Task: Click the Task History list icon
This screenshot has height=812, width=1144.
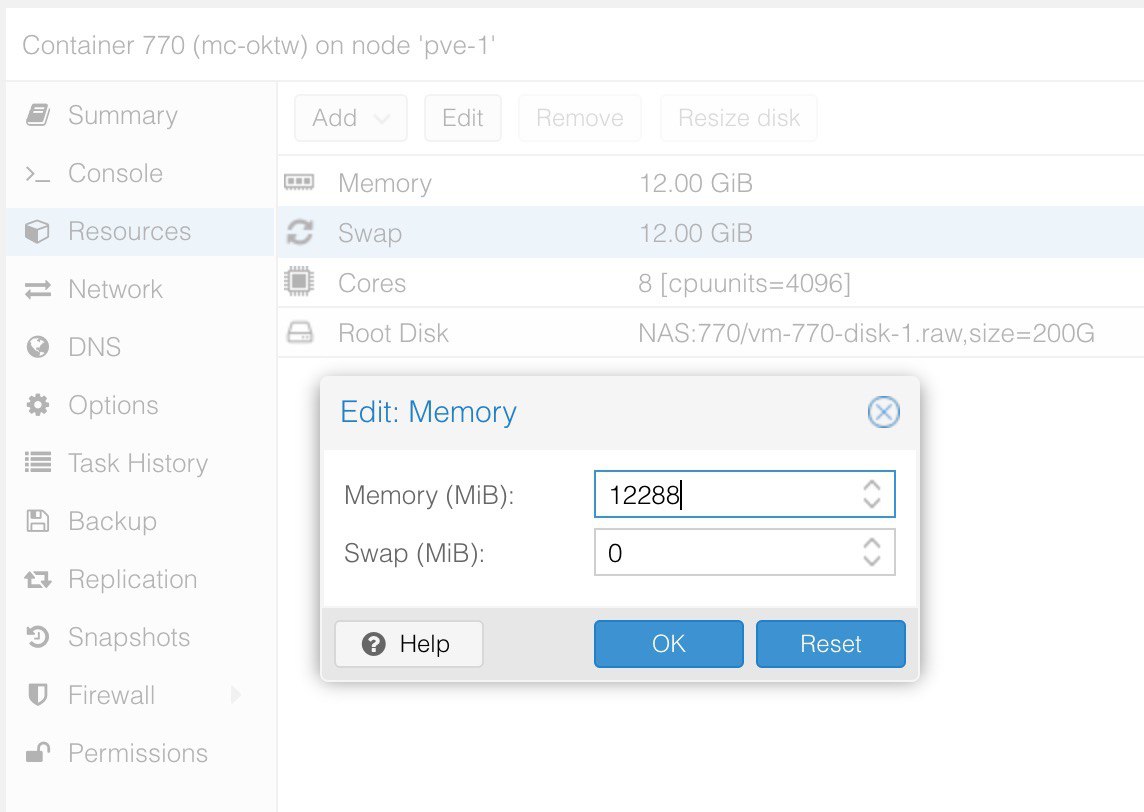Action: click(38, 463)
